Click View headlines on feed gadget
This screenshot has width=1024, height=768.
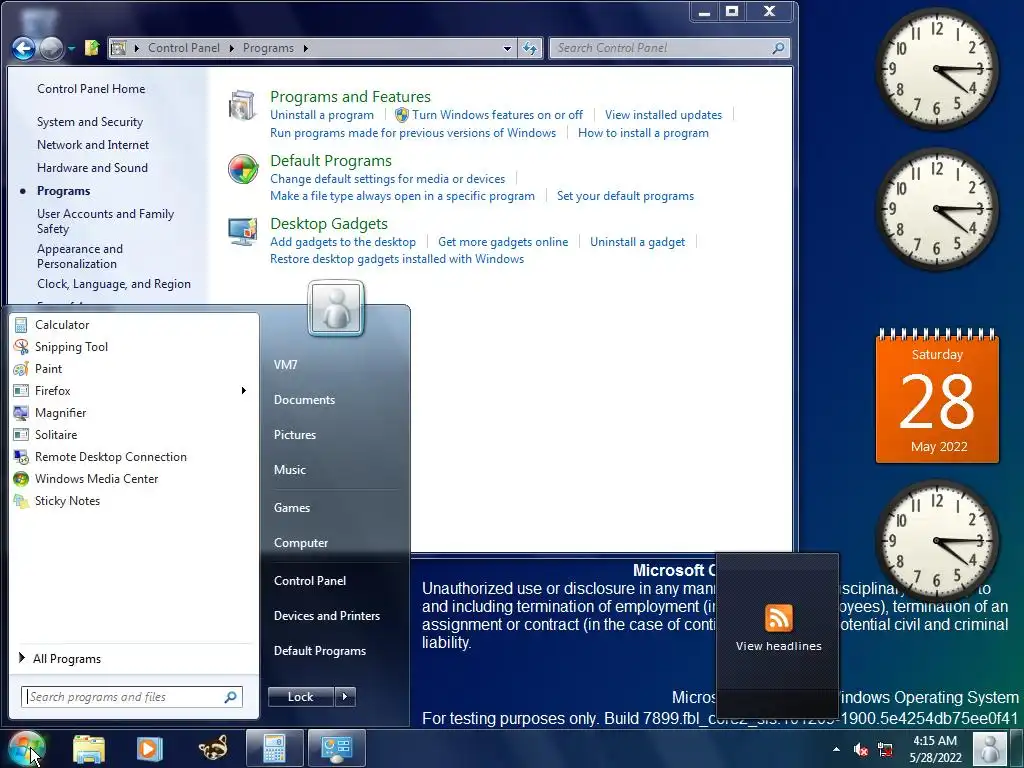[778, 647]
